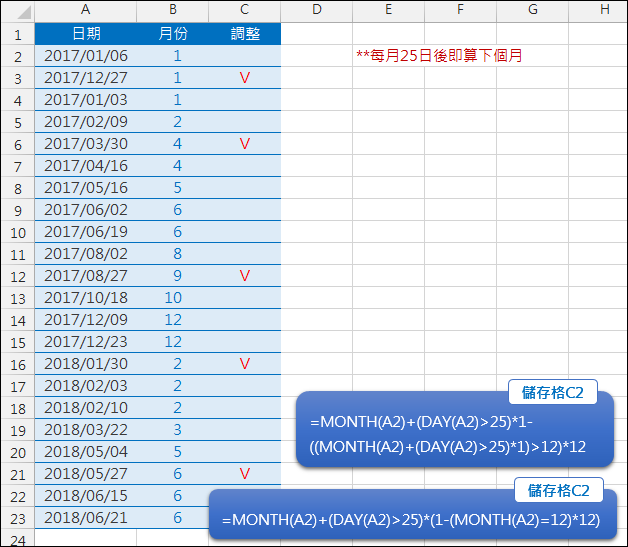Click month value 9 in row 12
This screenshot has height=547, width=628.
tap(177, 276)
